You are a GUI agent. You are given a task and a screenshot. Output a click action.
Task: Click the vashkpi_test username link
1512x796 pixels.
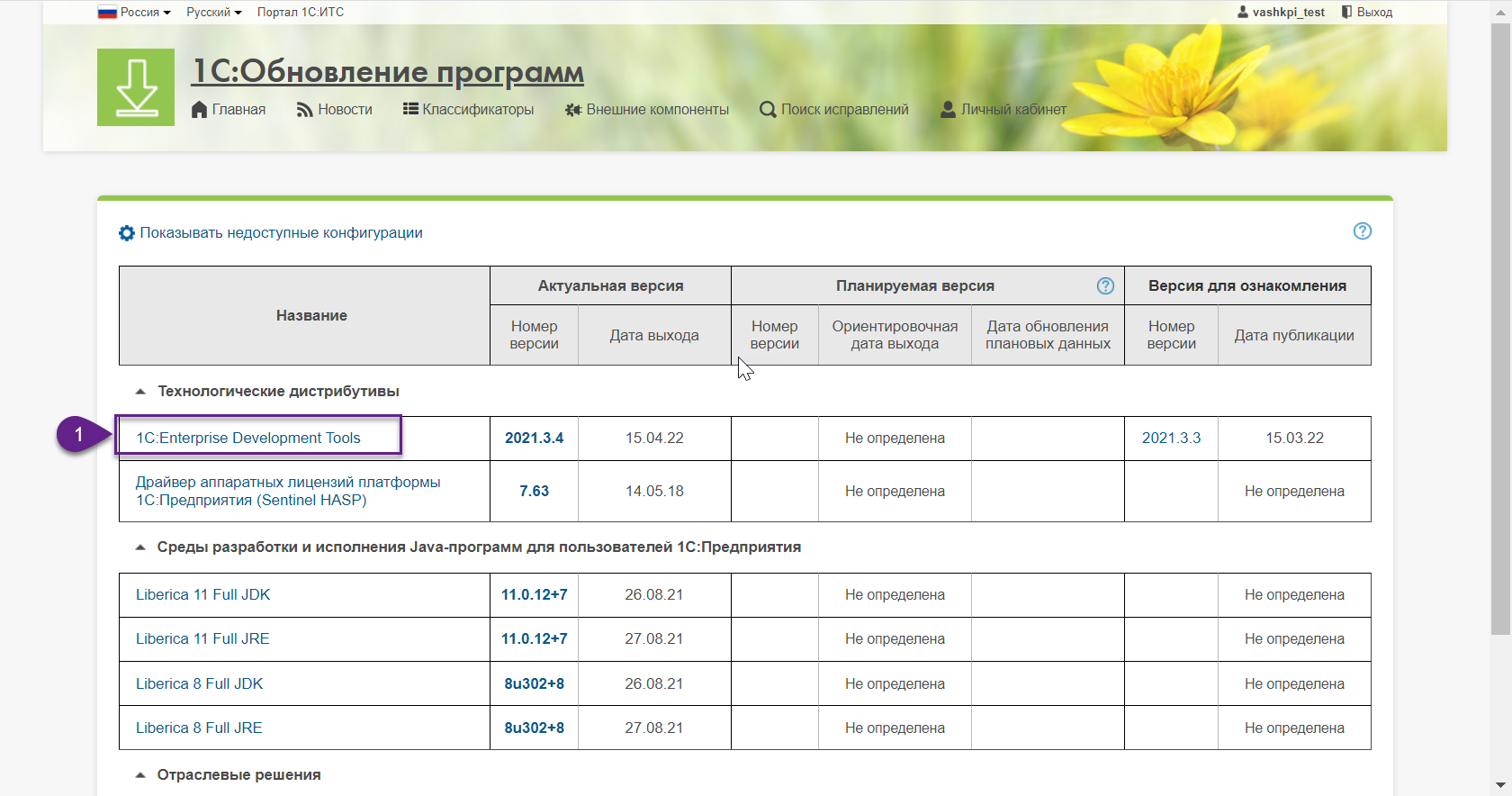pos(1289,12)
